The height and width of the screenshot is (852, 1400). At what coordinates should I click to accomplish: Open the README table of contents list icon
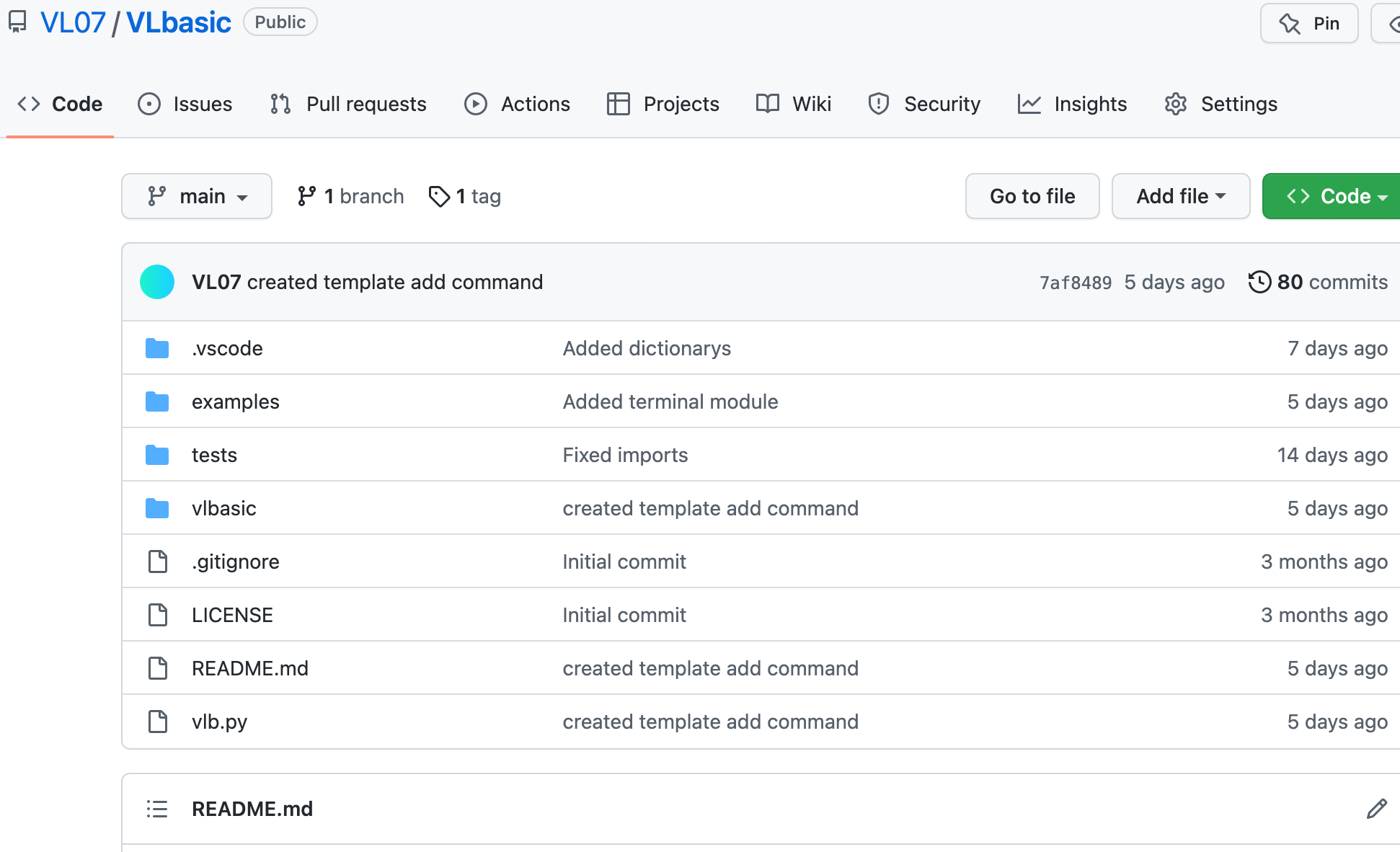click(x=157, y=809)
